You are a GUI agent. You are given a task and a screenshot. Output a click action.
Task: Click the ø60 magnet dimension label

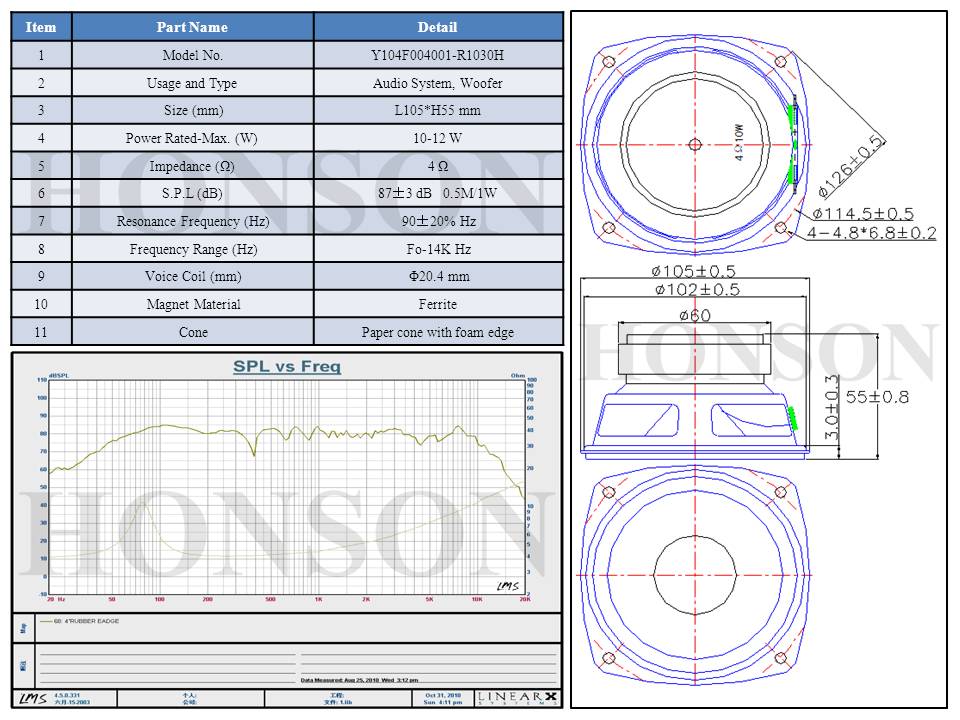(x=695, y=316)
